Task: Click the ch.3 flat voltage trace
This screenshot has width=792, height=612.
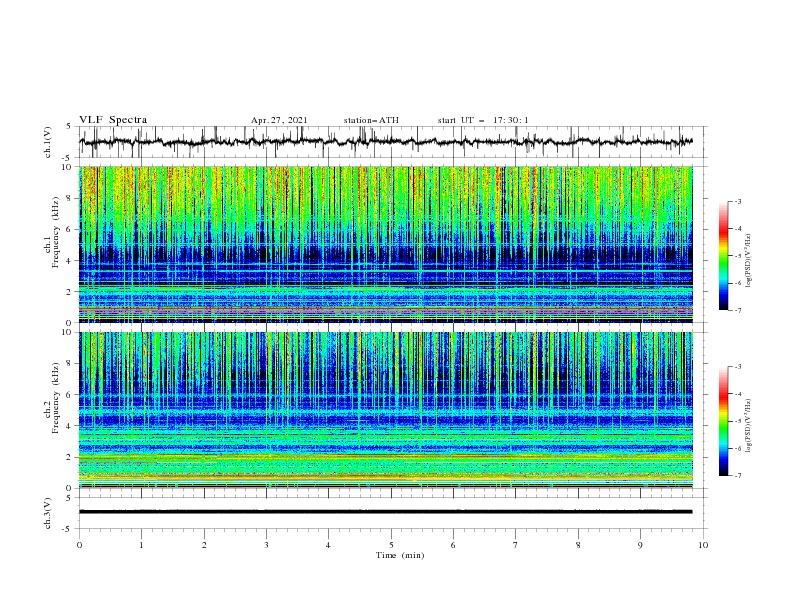Action: coord(386,512)
